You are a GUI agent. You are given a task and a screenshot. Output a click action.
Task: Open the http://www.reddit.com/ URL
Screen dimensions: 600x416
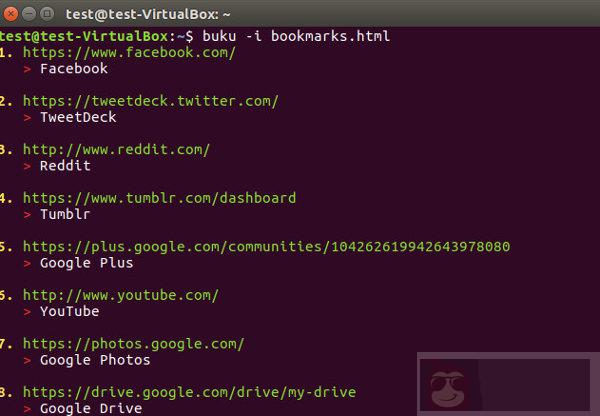pyautogui.click(x=116, y=150)
